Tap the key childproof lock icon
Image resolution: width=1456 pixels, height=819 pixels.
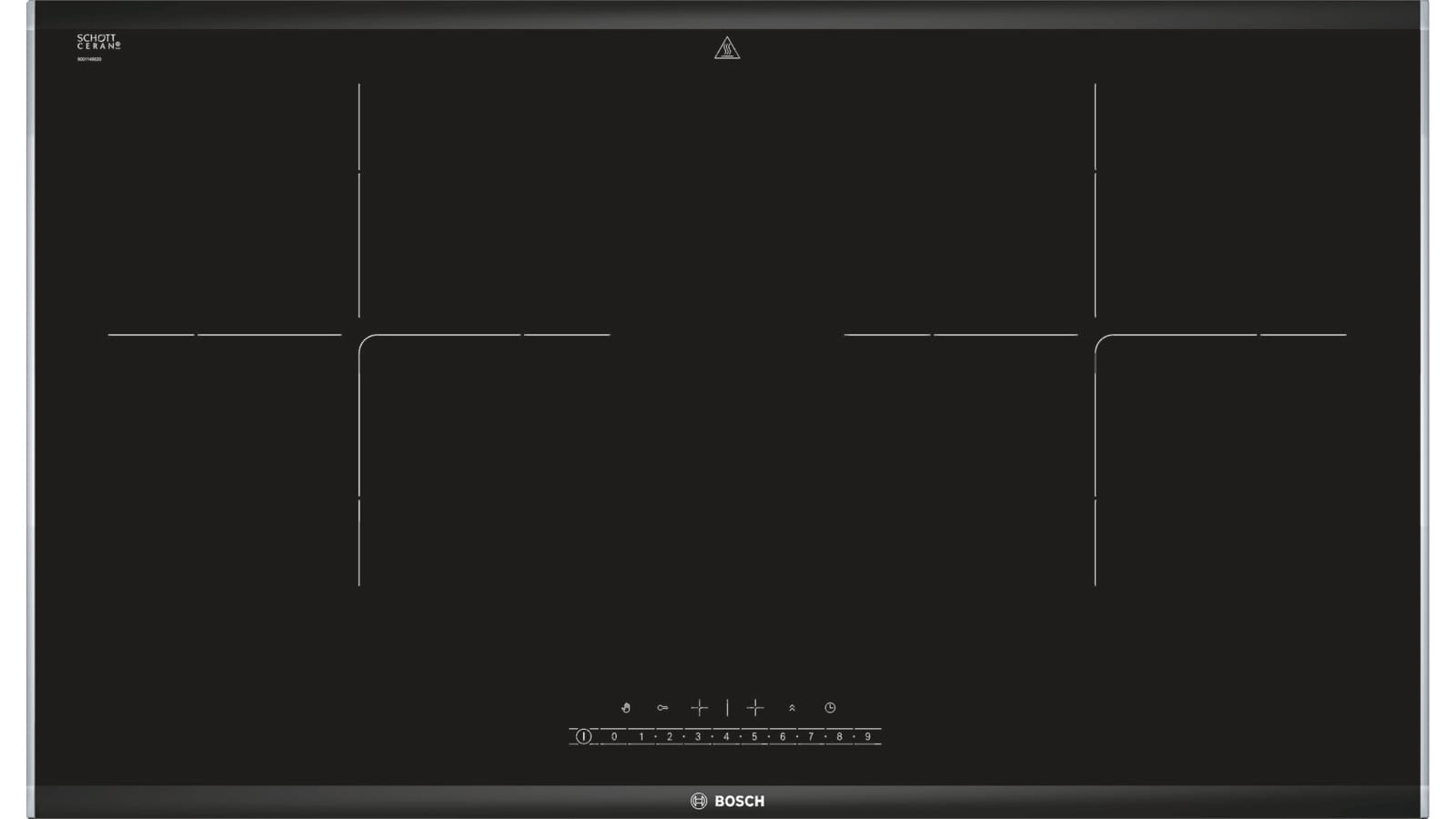(662, 707)
